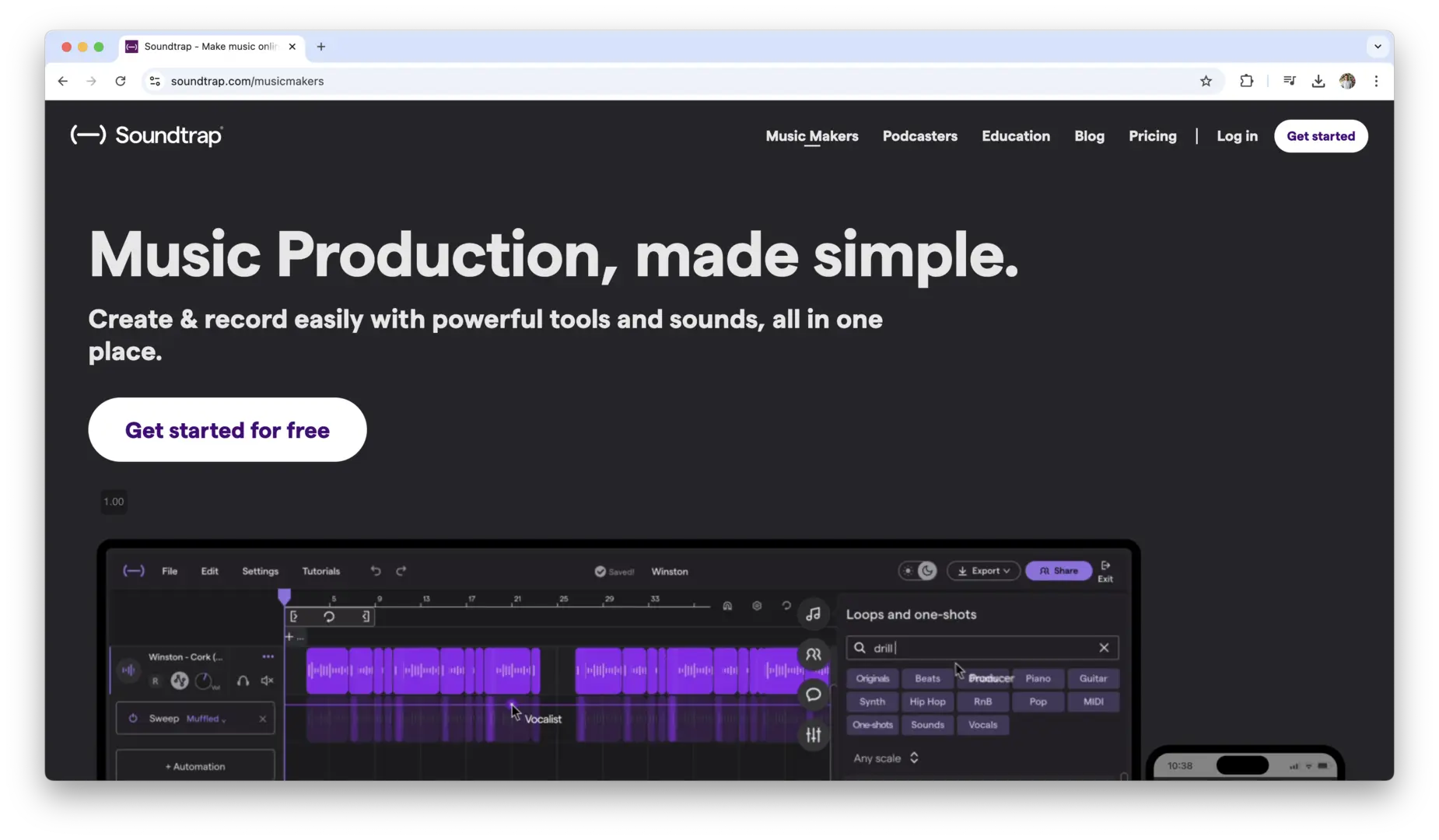
Task: Click the loops search field containing drill
Action: pos(982,648)
